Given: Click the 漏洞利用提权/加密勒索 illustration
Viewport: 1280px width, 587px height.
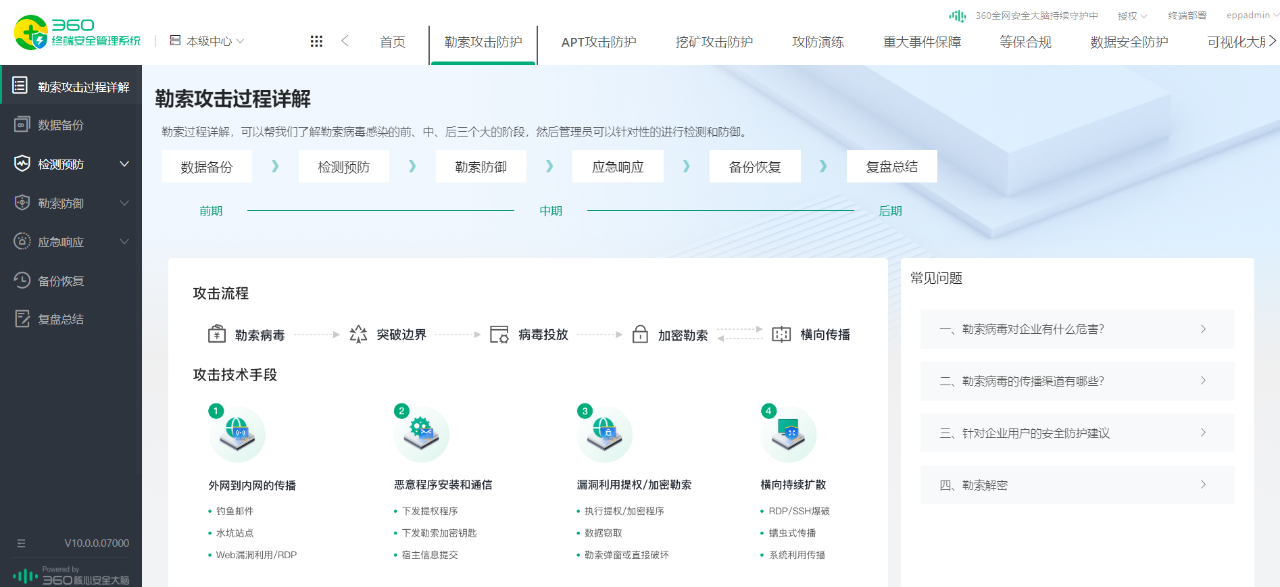Looking at the screenshot, I should (605, 435).
